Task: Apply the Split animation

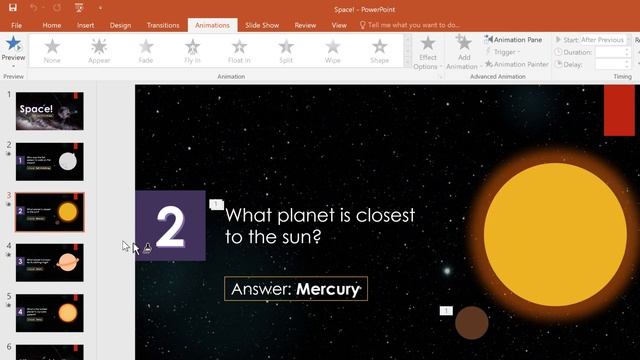Action: tap(286, 51)
